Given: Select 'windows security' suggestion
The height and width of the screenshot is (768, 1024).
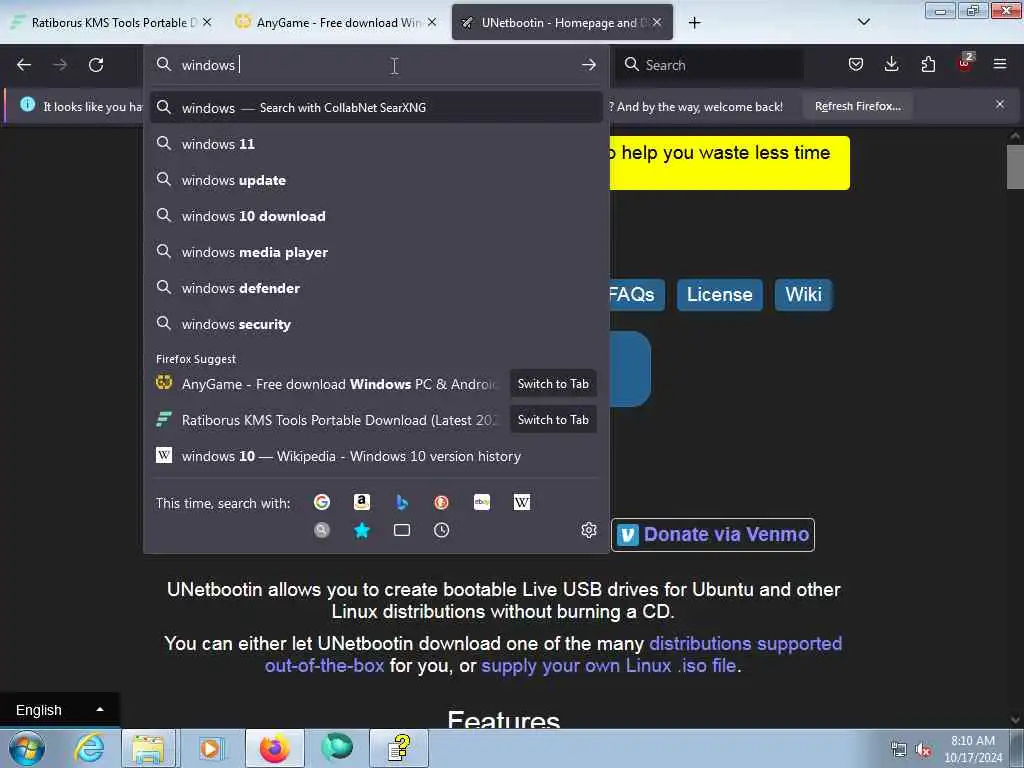Looking at the screenshot, I should pos(376,324).
